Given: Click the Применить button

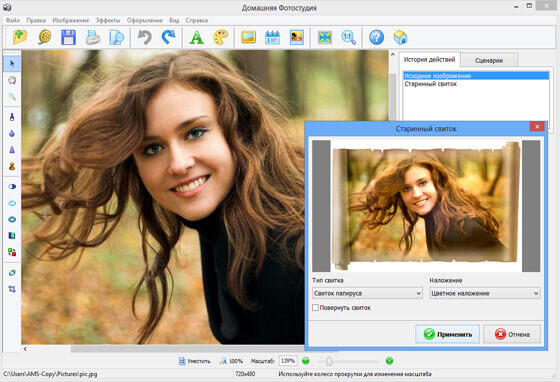Looking at the screenshot, I should [x=448, y=334].
